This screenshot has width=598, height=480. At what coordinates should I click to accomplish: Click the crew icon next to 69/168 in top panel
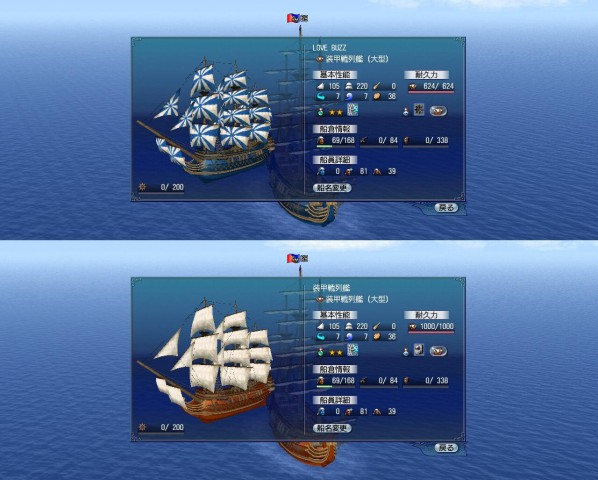(x=321, y=140)
